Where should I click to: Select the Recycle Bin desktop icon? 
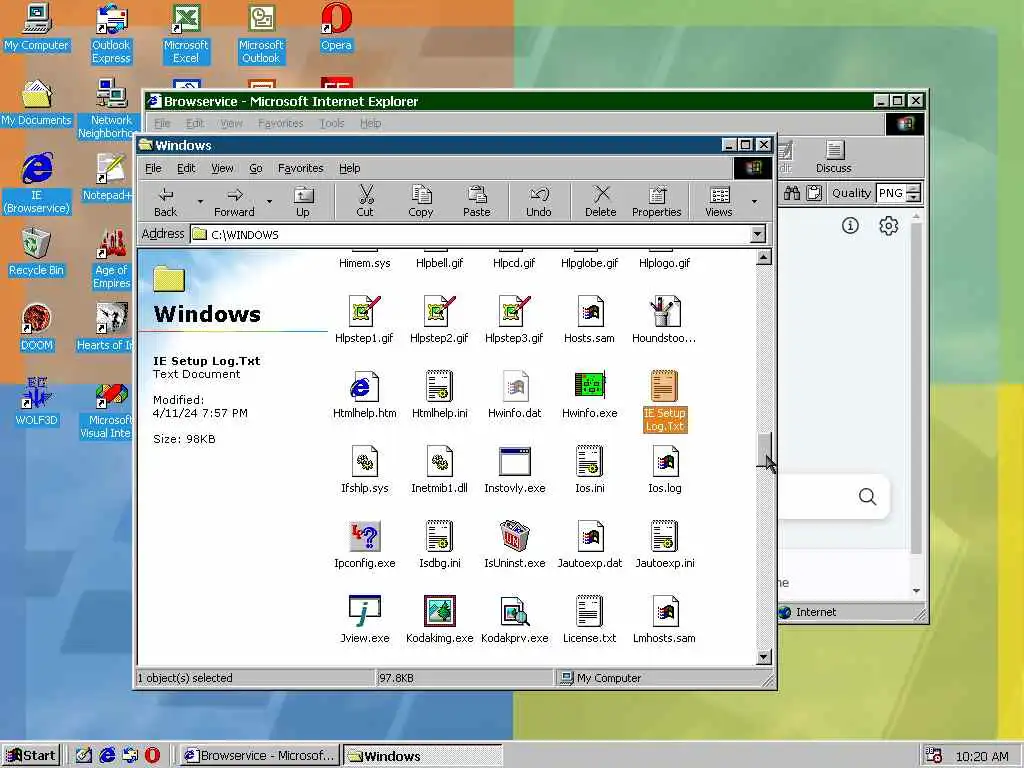[36, 253]
